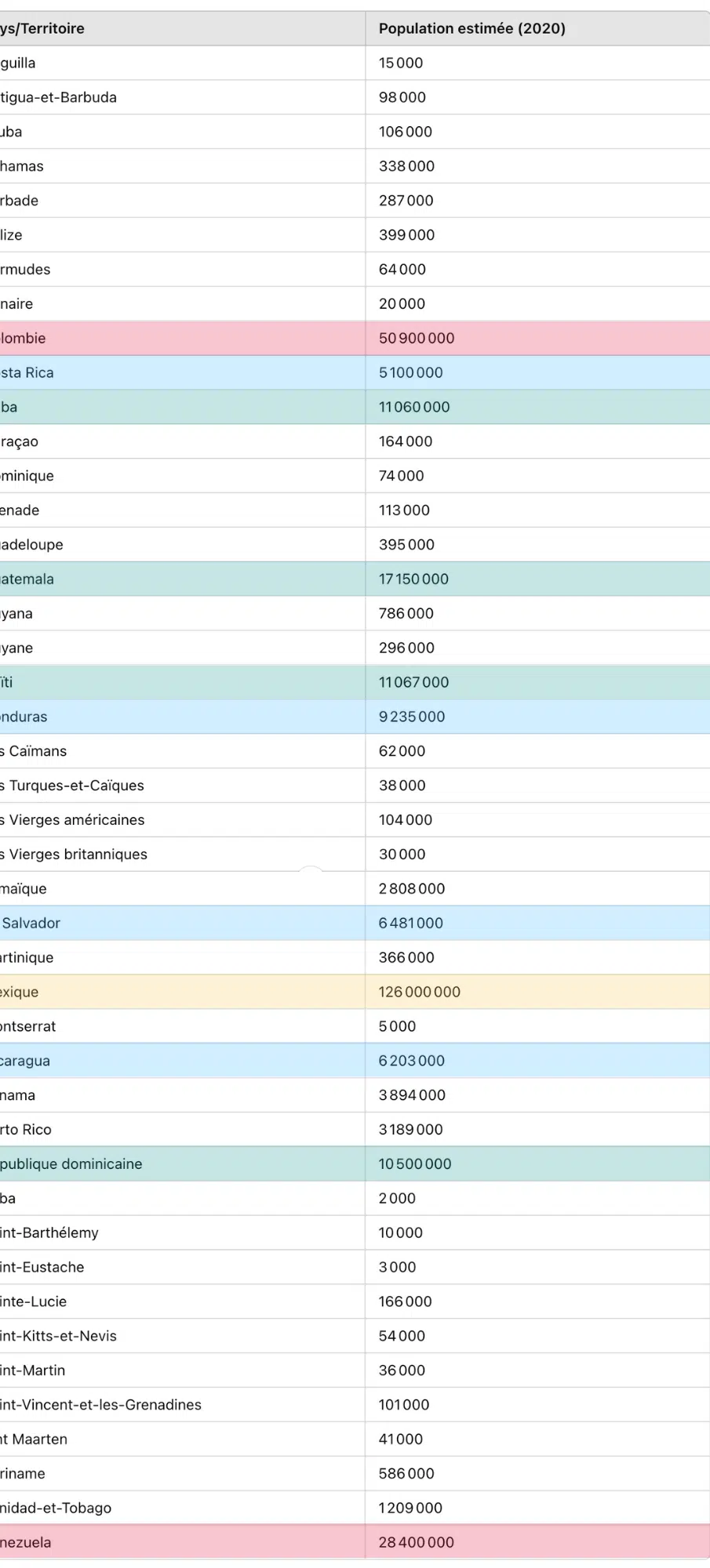The height and width of the screenshot is (1568, 710).
Task: Click the Saint-Barthélemy name cell
Action: 50,1232
